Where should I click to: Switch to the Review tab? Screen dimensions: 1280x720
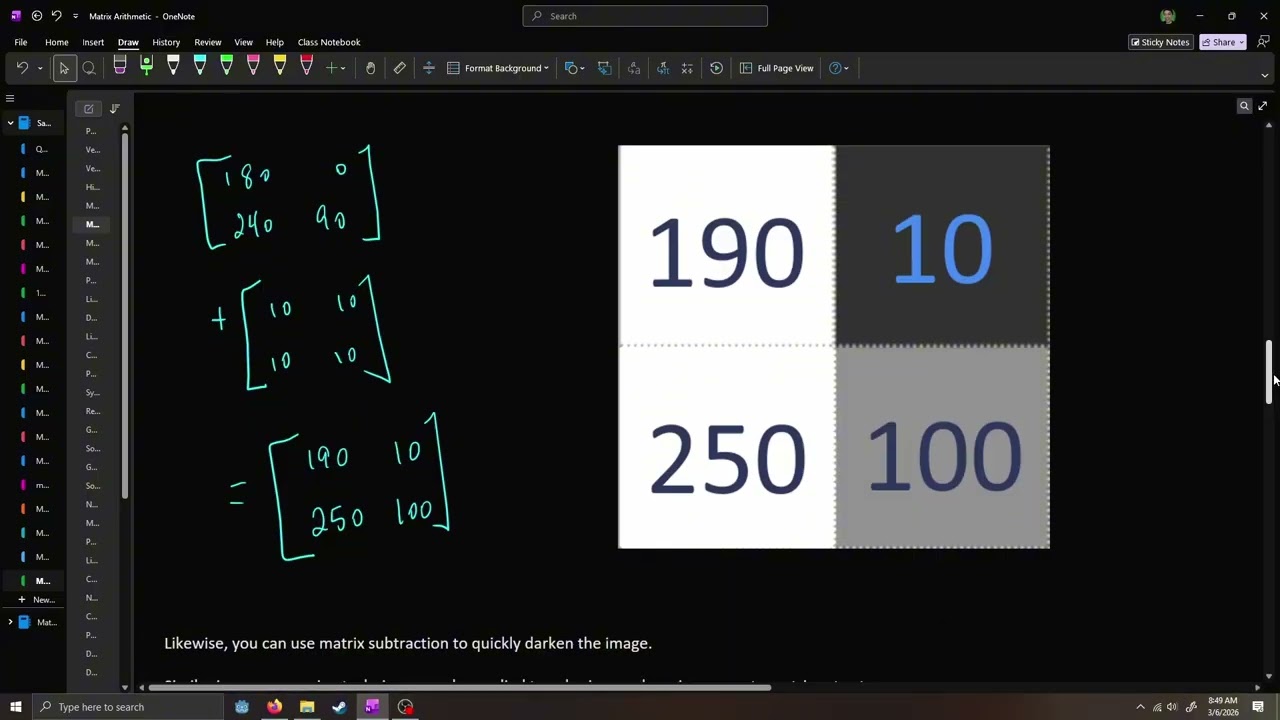[208, 42]
